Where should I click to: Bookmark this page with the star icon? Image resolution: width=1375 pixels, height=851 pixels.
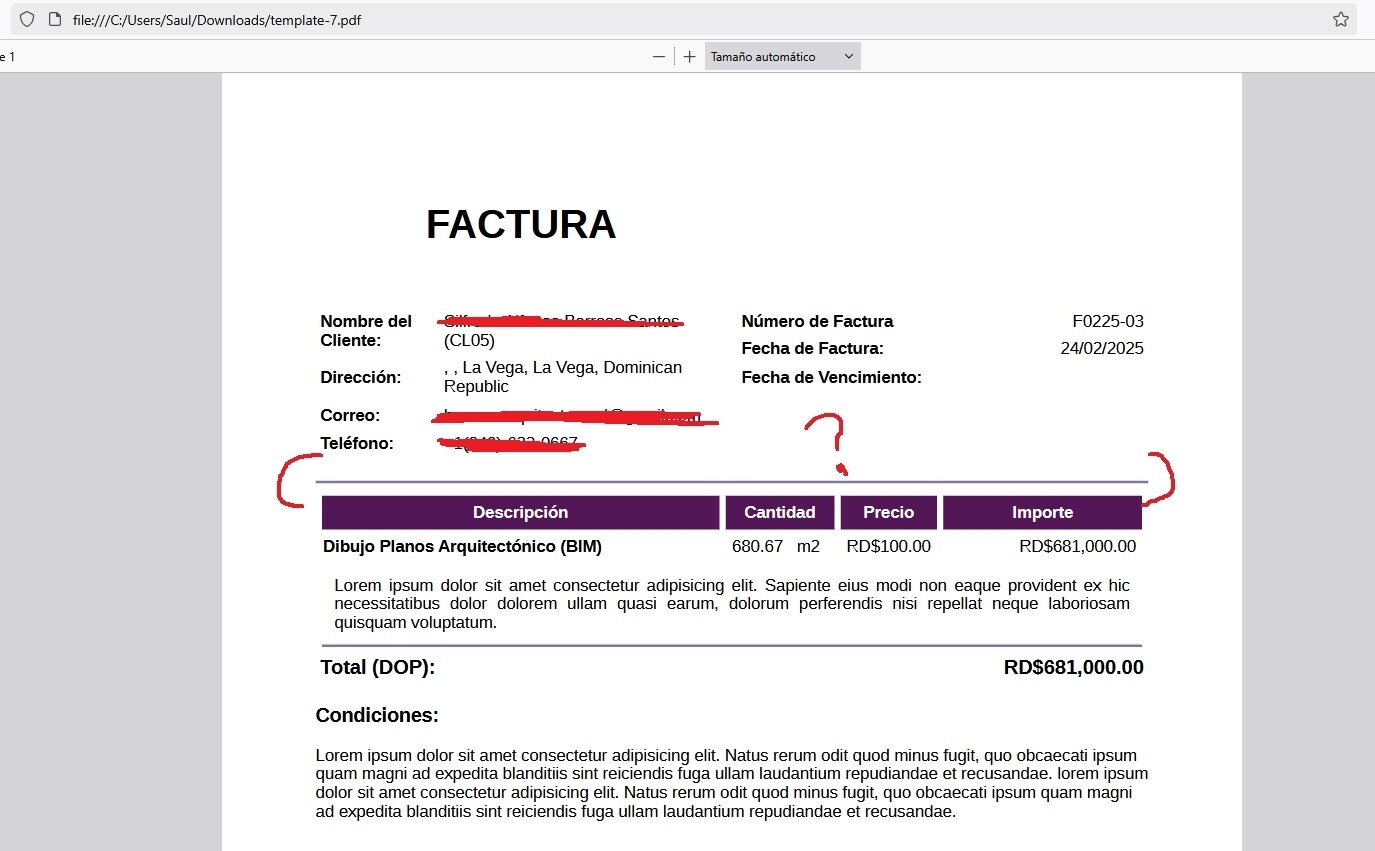coord(1341,19)
